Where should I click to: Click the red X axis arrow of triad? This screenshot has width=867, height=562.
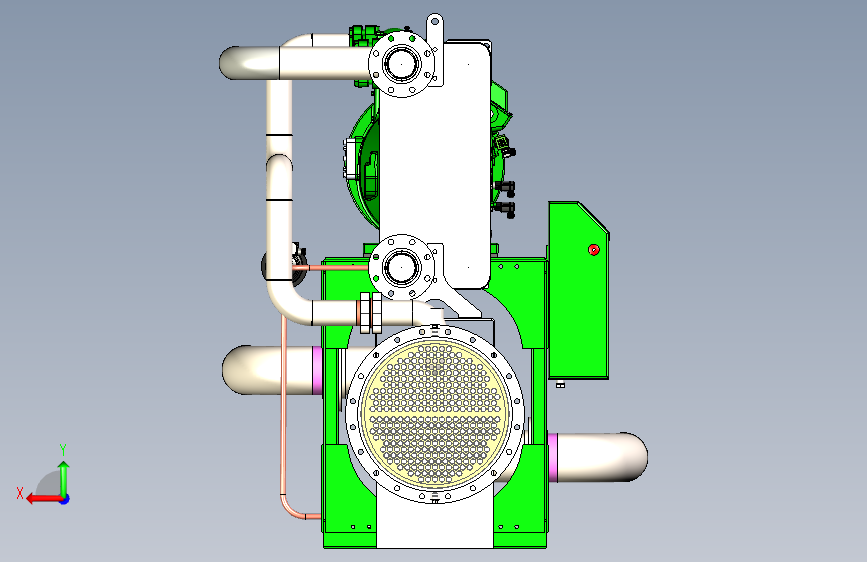[44, 499]
